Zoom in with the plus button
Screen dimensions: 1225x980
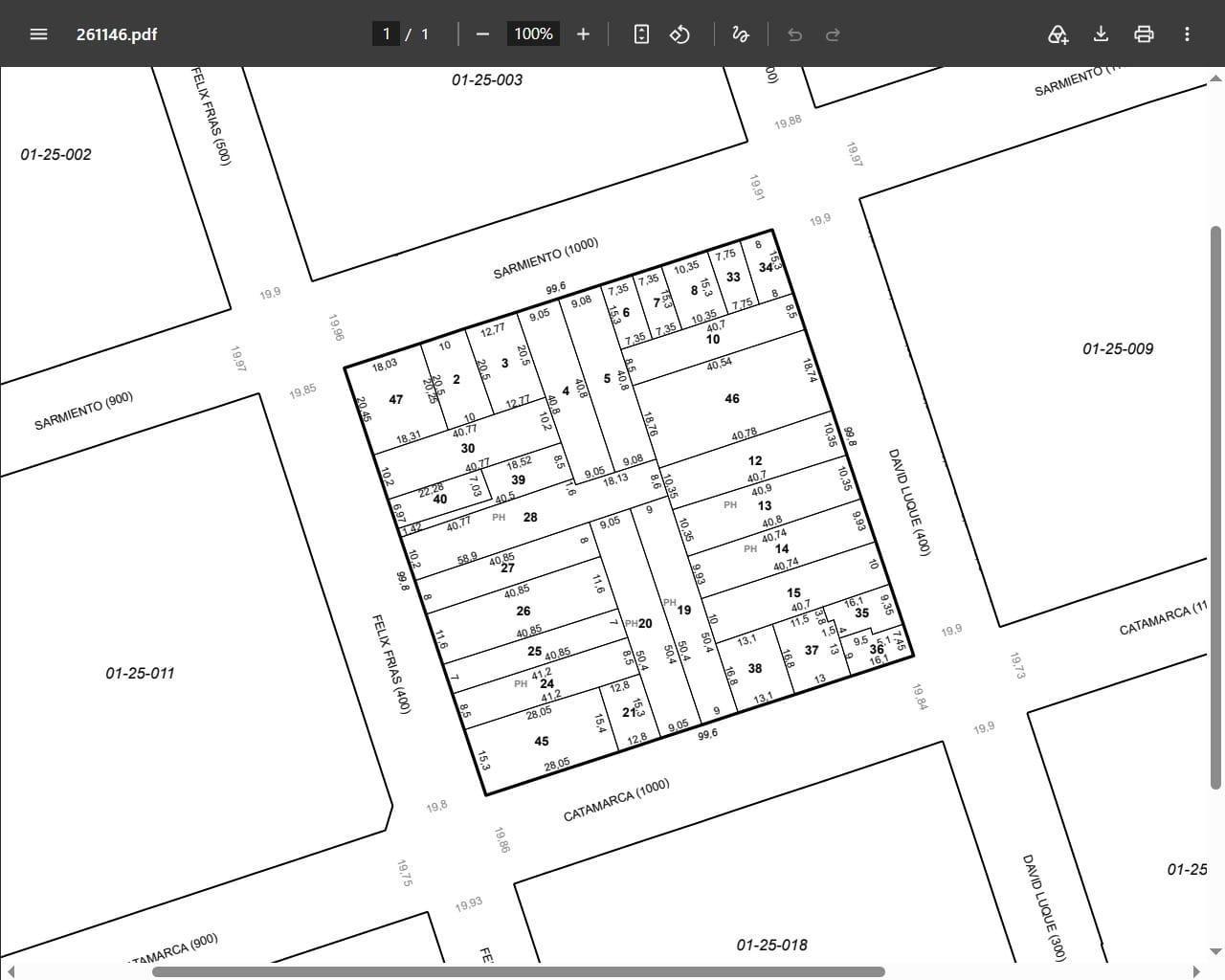(x=583, y=34)
